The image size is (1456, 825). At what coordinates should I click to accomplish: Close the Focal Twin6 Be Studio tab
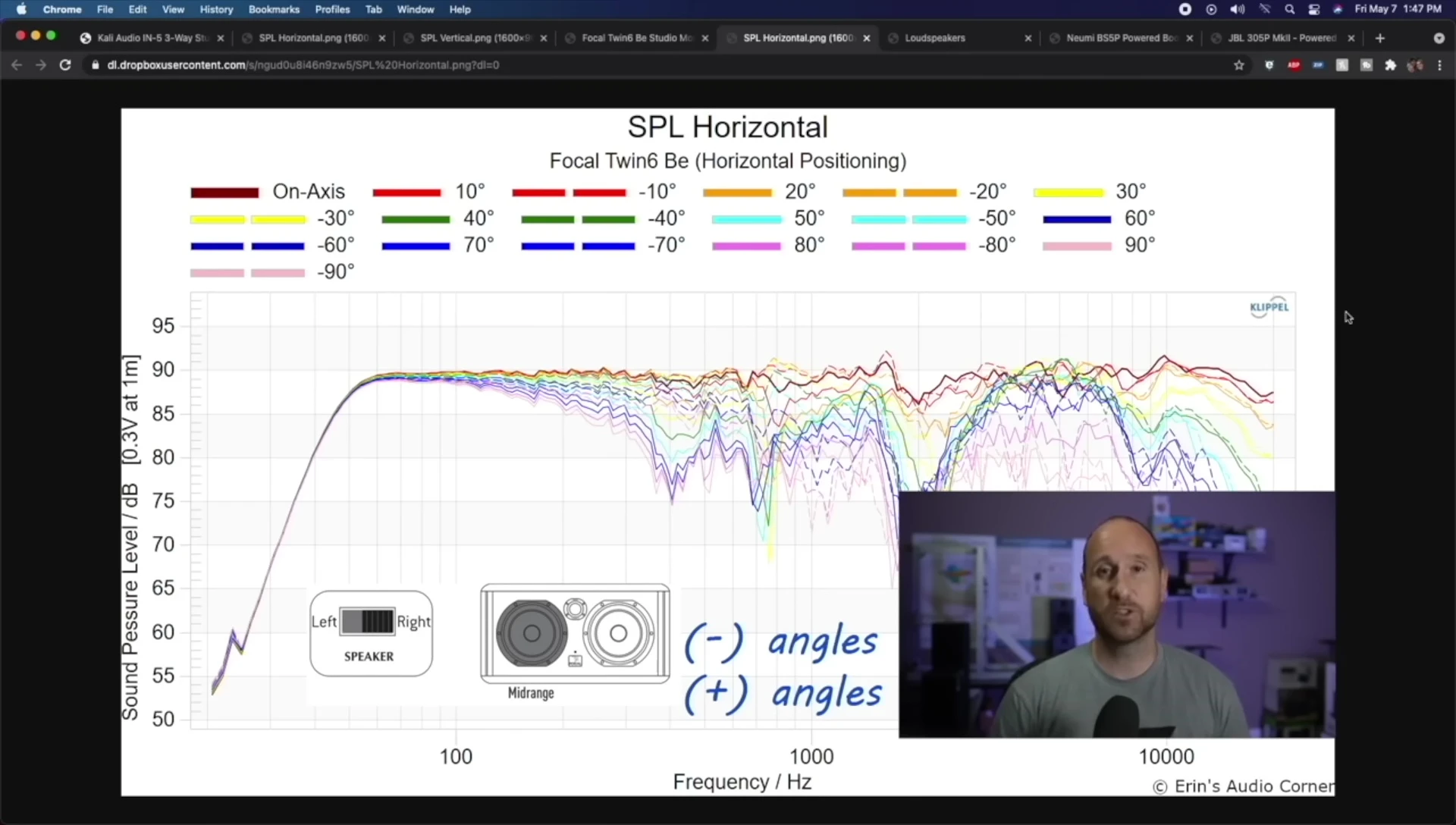pyautogui.click(x=705, y=38)
